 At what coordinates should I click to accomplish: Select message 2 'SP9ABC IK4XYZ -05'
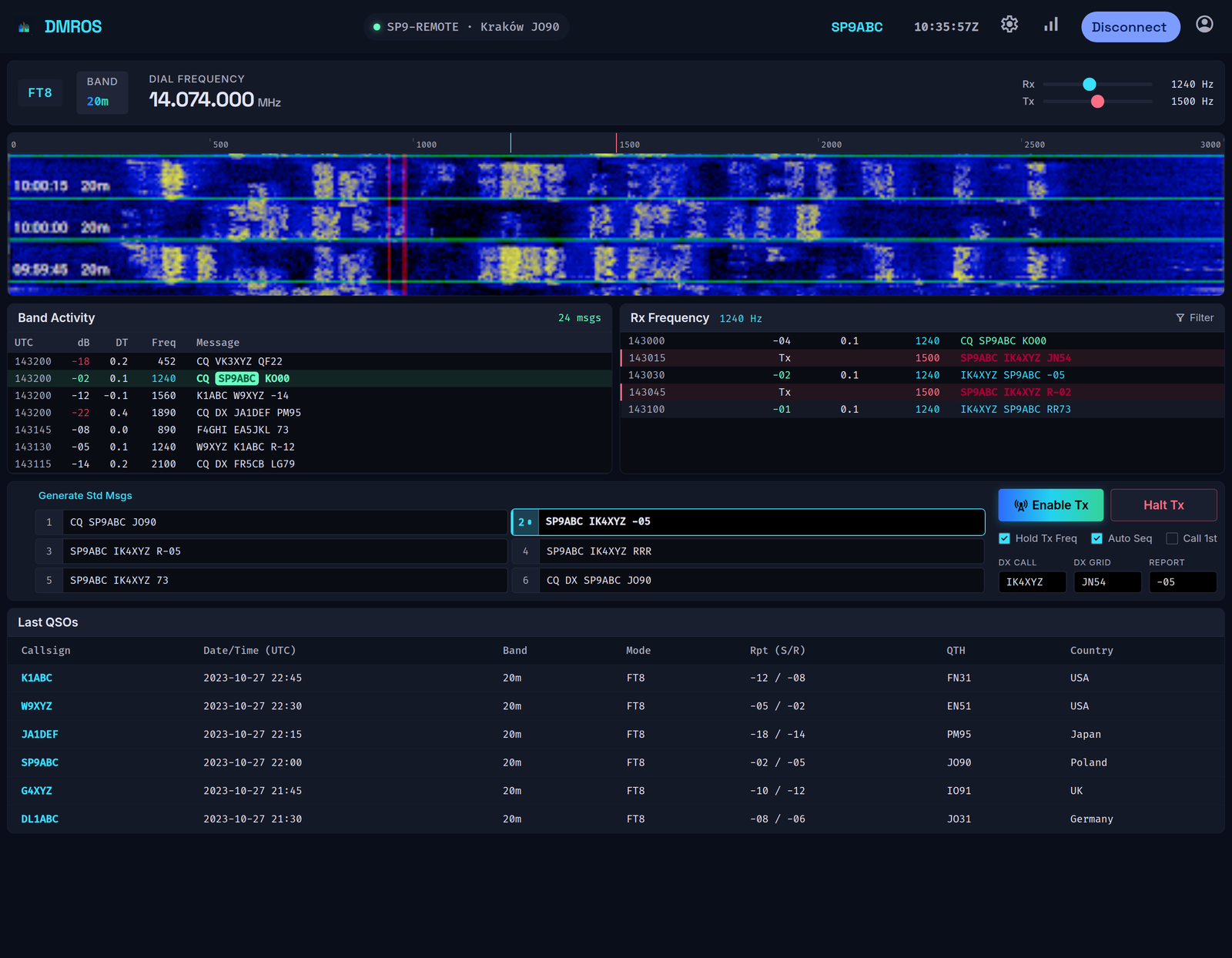coord(748,522)
